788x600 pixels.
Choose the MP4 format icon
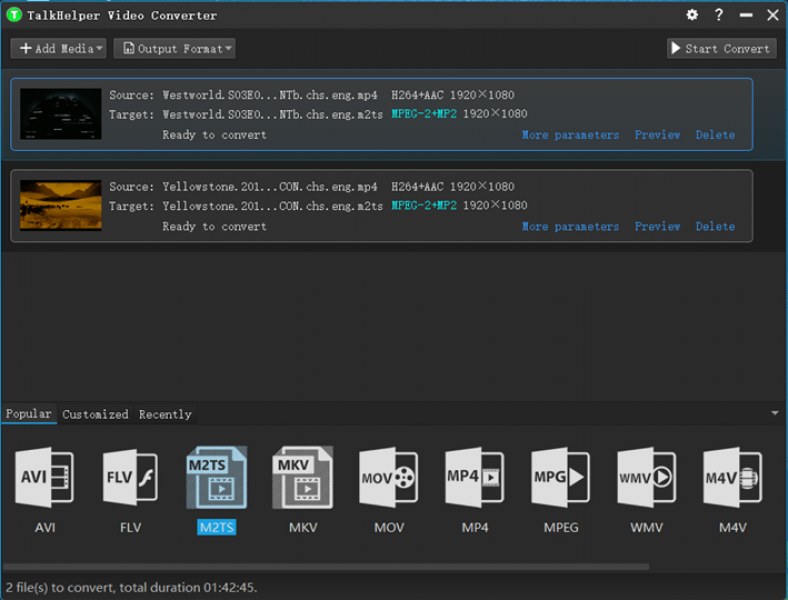[474, 479]
